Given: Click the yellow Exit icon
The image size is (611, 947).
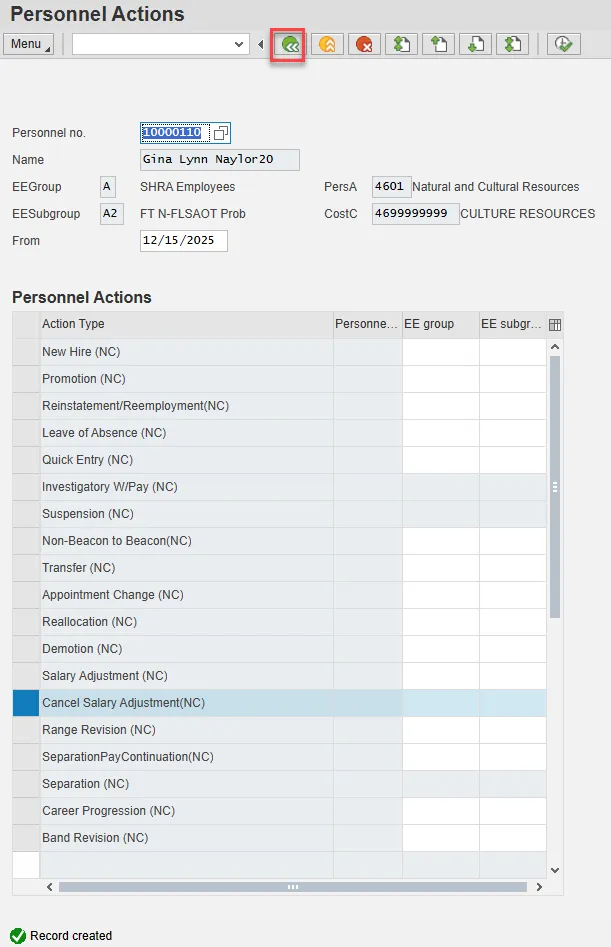Looking at the screenshot, I should point(326,44).
